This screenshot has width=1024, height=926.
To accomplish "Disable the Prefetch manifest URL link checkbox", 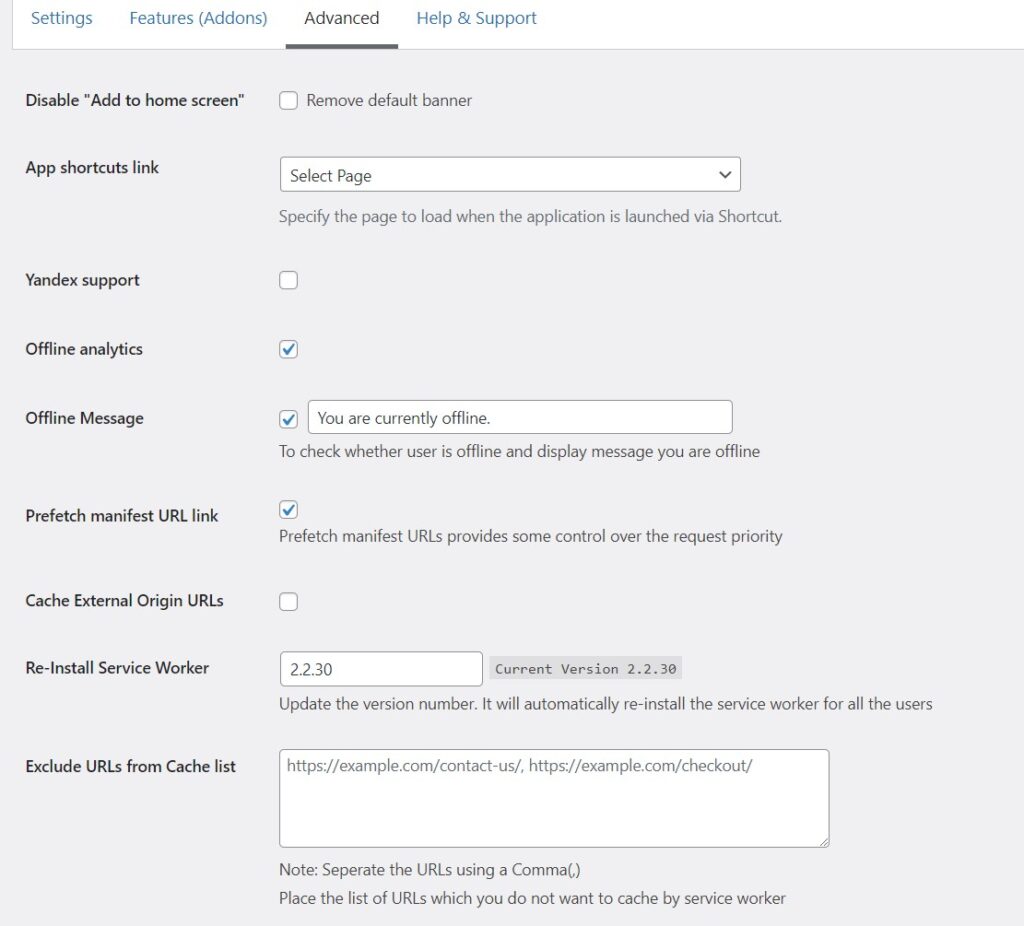I will pos(289,510).
